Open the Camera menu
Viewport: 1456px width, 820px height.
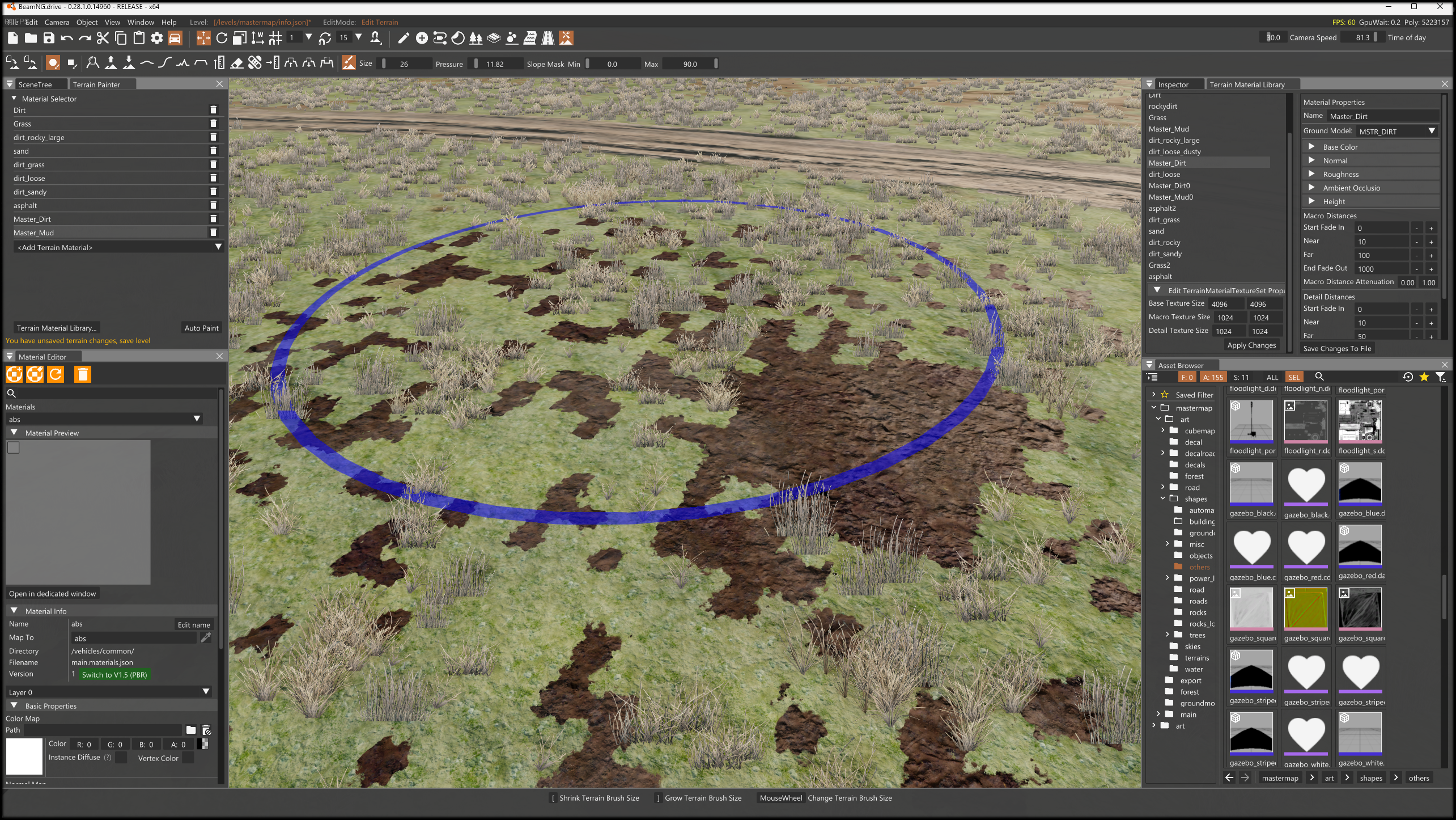click(x=57, y=22)
